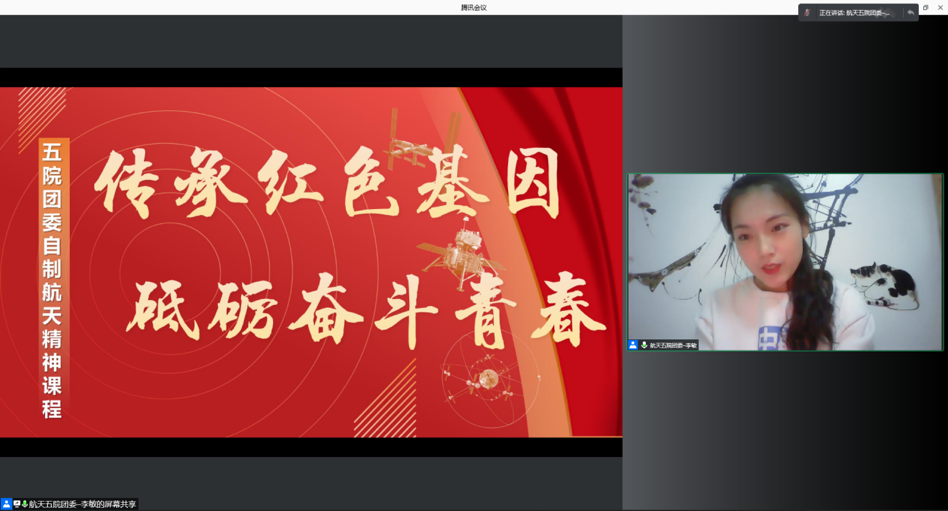Screen dimensions: 948x511
Task: Click the 腾讯会议 window title text
Action: coord(473,8)
